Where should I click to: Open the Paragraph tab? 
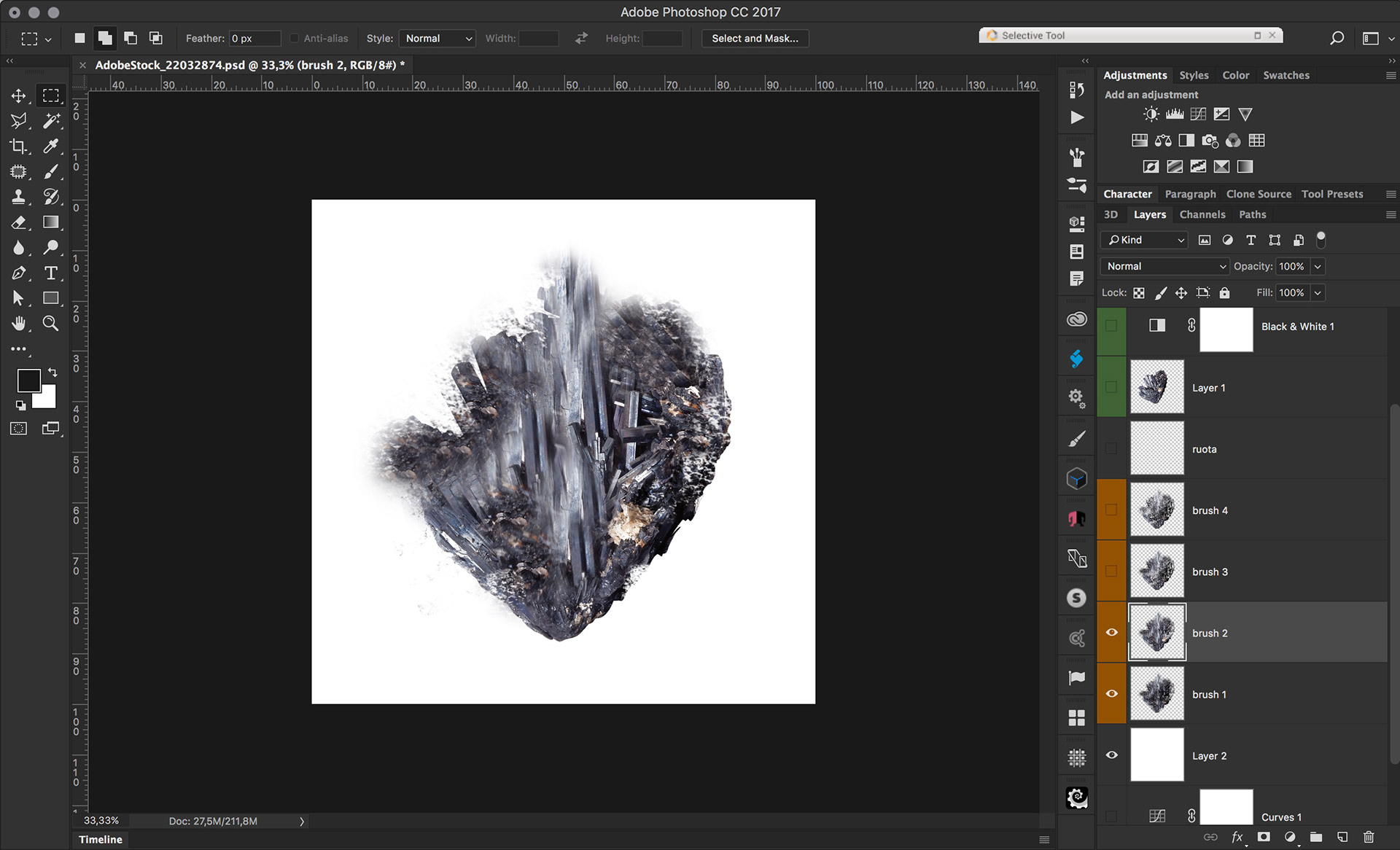1190,194
